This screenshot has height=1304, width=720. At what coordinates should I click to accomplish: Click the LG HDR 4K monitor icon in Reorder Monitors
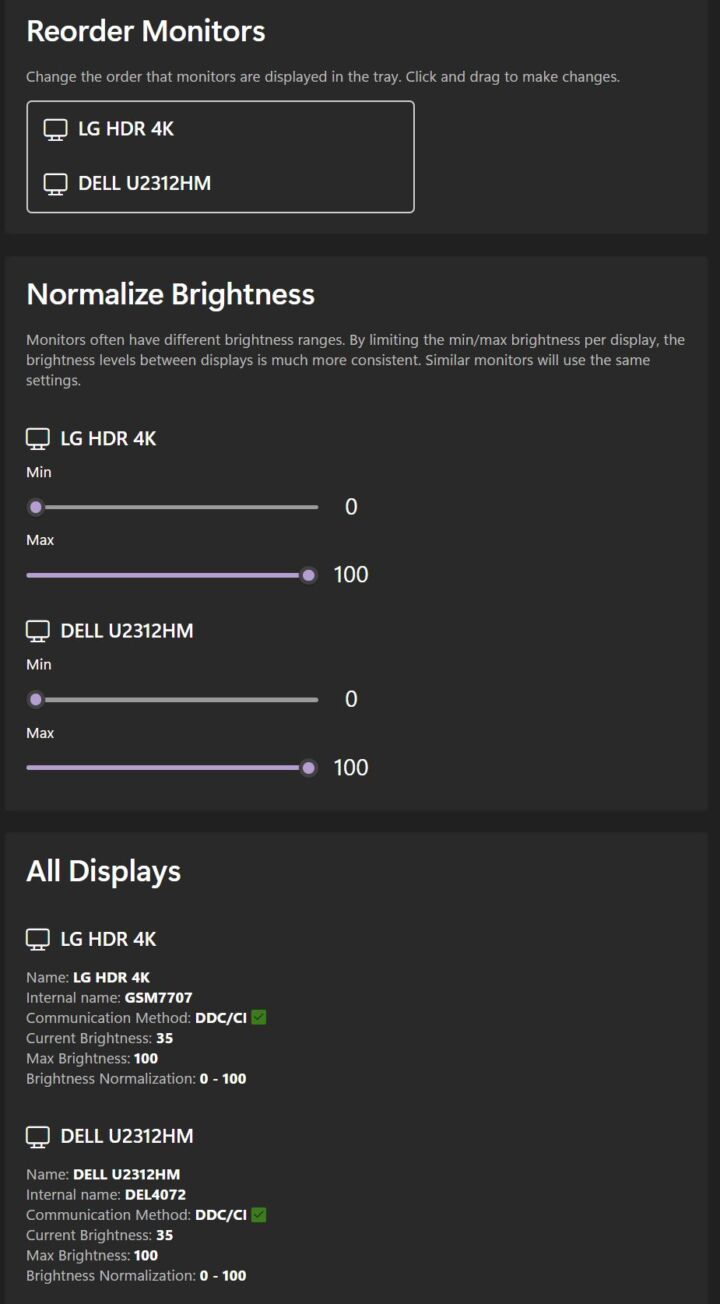(55, 128)
